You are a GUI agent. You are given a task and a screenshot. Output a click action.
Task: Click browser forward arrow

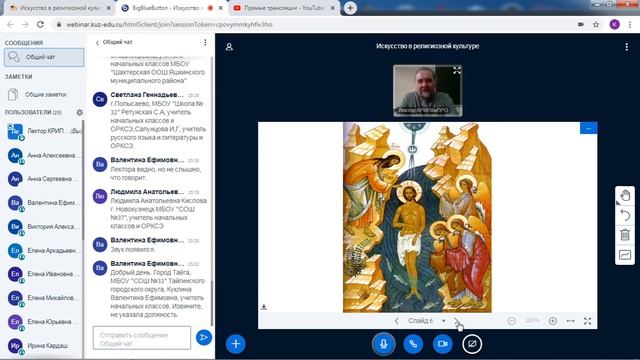(x=25, y=24)
